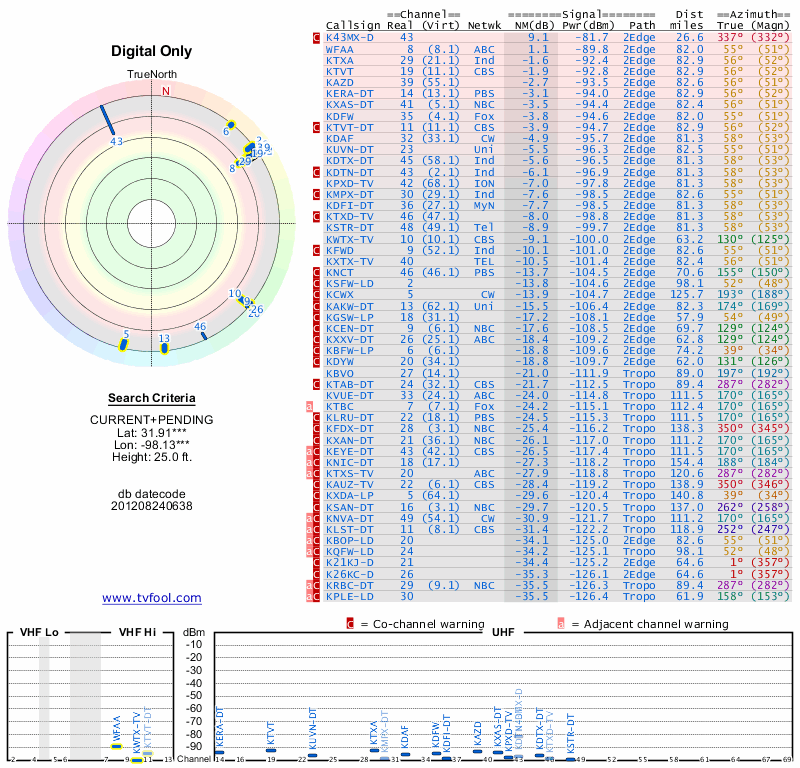Click the adjacent channel icon beside KTBC
Viewport: 800px width, 768px height.
pyautogui.click(x=309, y=407)
